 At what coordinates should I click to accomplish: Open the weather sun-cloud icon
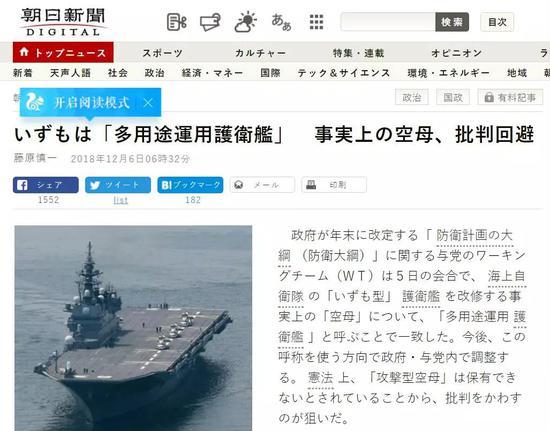pos(246,22)
